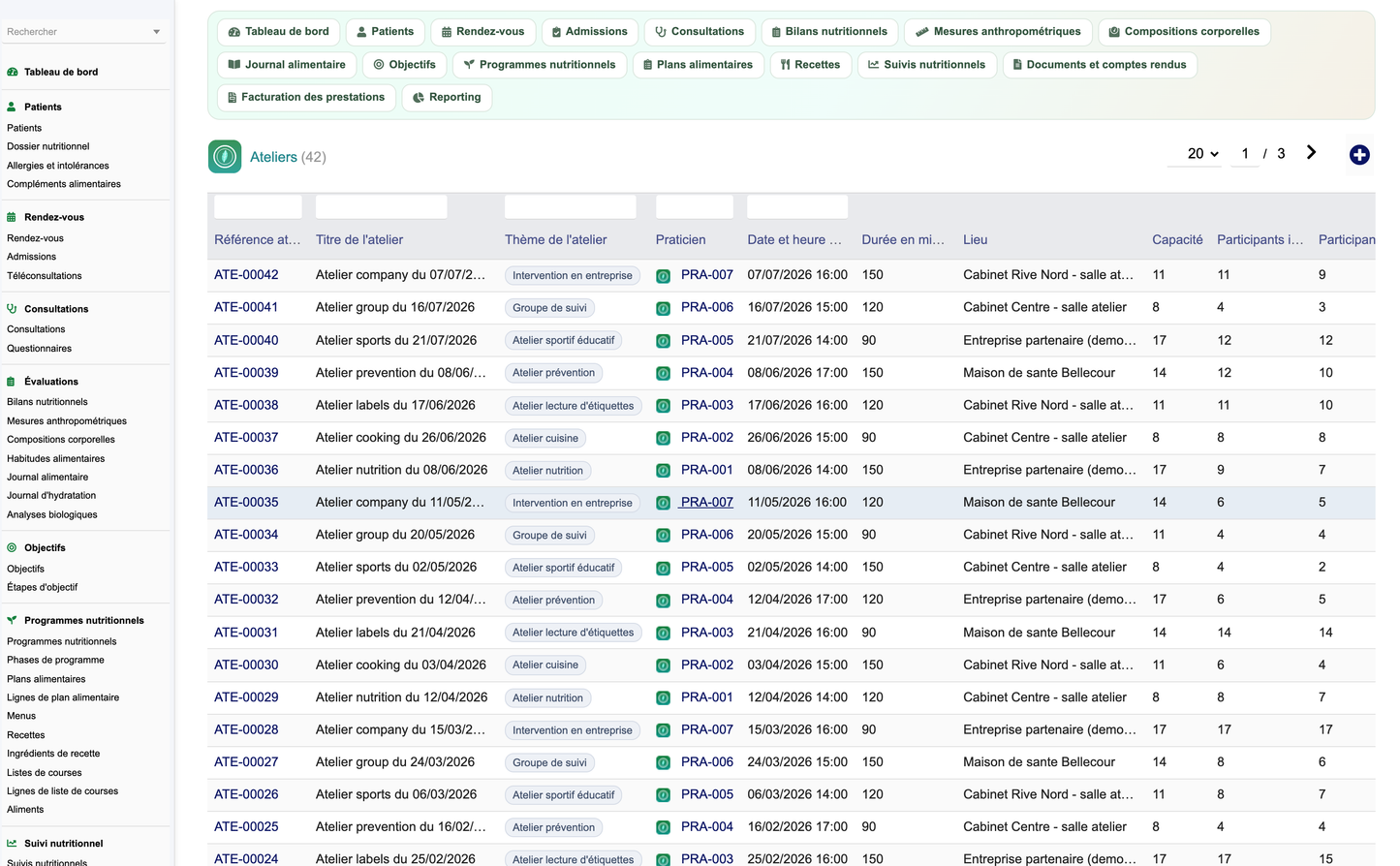Open Facturation des prestations tab

click(306, 97)
